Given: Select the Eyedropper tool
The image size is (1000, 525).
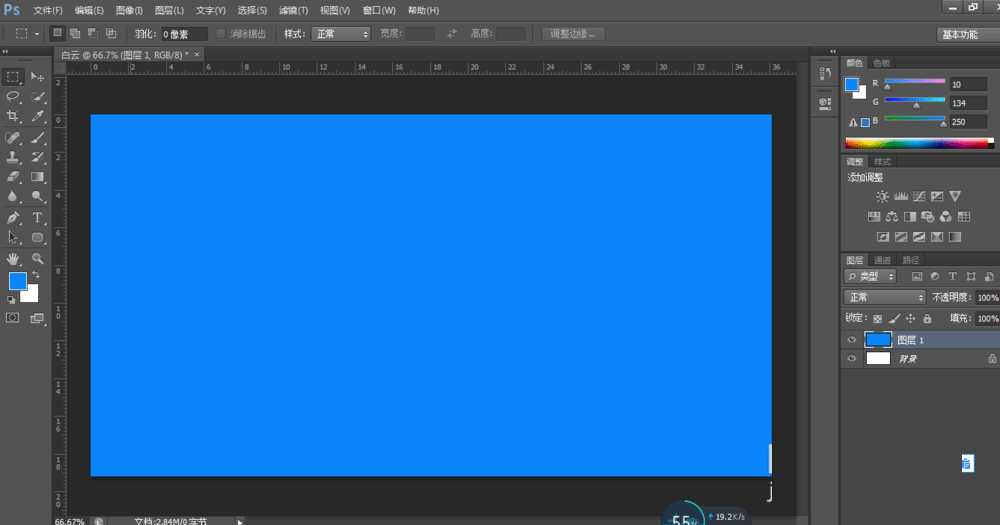Looking at the screenshot, I should [38, 117].
